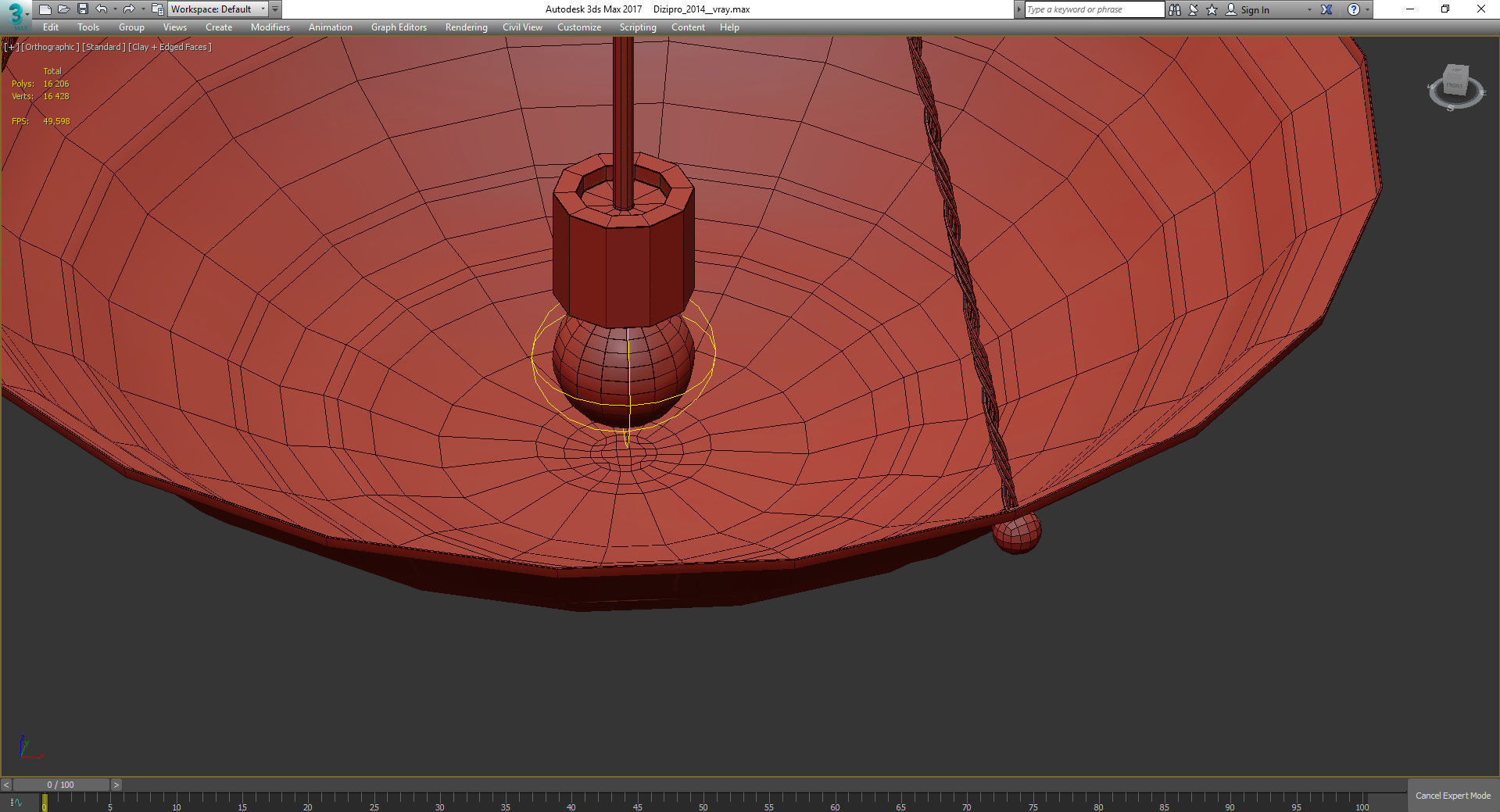Image resolution: width=1500 pixels, height=812 pixels.
Task: Restore down the 3ds Max window
Action: 1445,9
